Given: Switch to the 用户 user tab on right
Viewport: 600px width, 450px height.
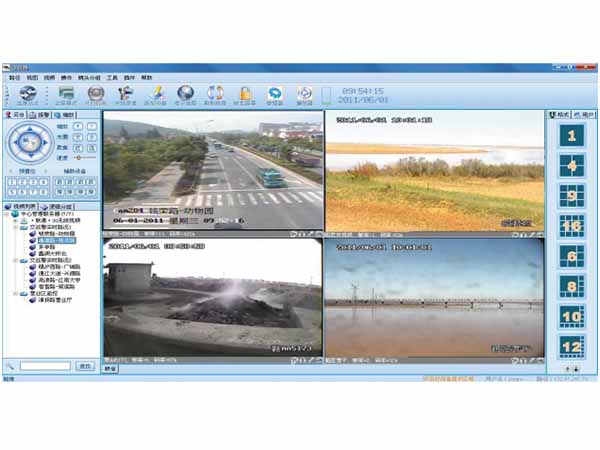Looking at the screenshot, I should (x=584, y=115).
